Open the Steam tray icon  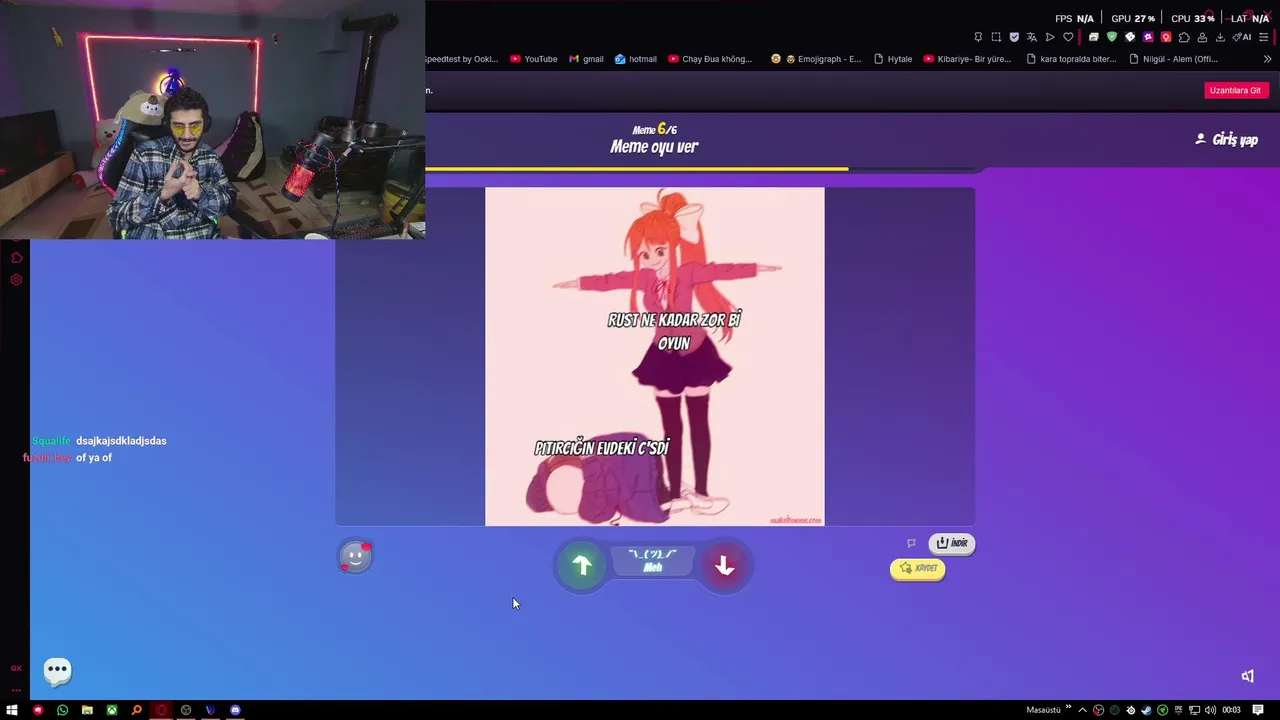coord(1146,710)
